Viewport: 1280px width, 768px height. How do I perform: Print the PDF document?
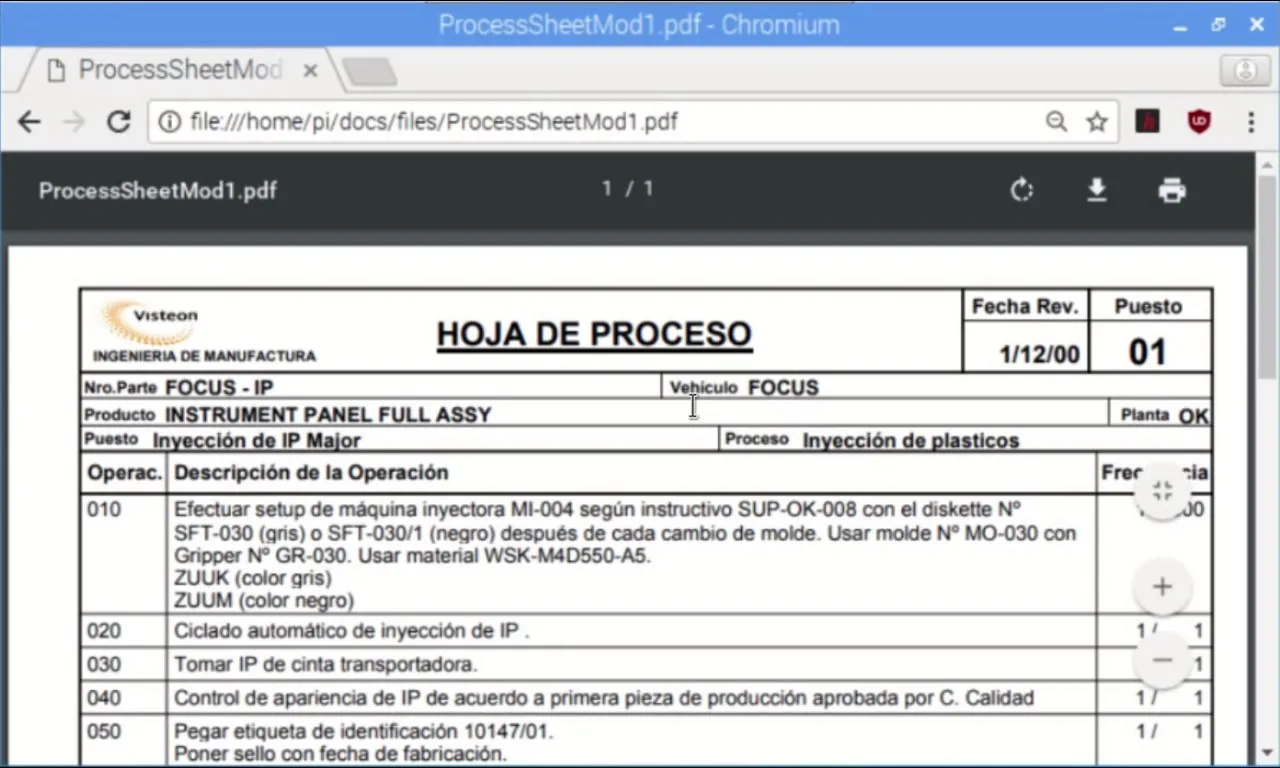point(1172,190)
